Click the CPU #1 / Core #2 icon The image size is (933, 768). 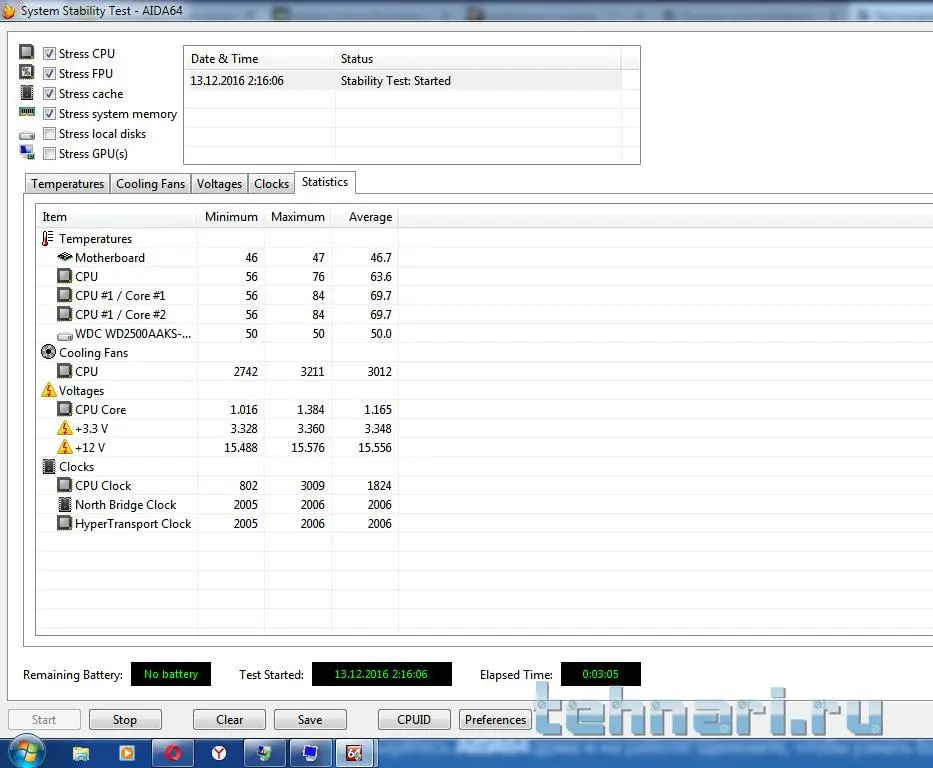[x=64, y=314]
